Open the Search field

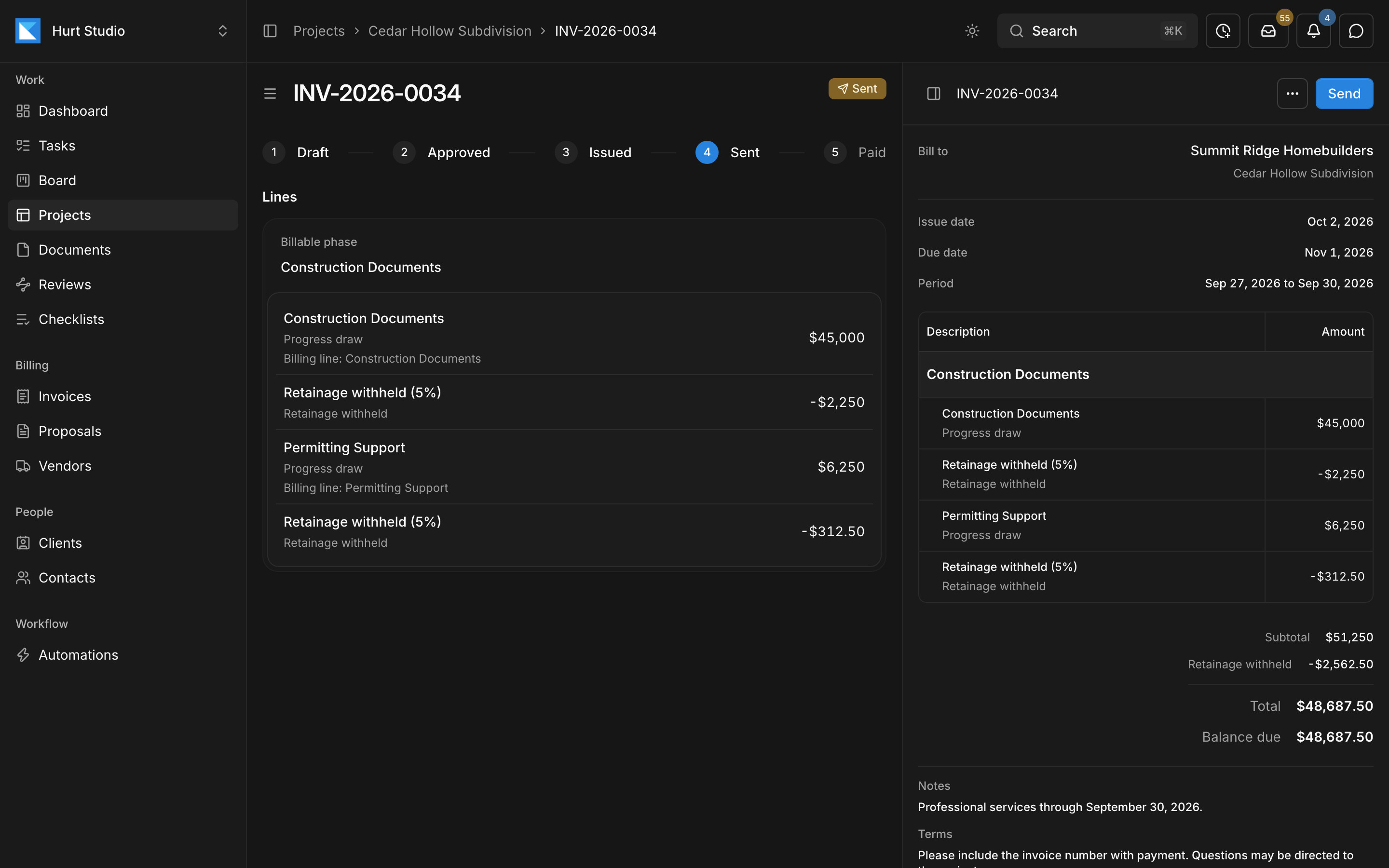(1097, 31)
